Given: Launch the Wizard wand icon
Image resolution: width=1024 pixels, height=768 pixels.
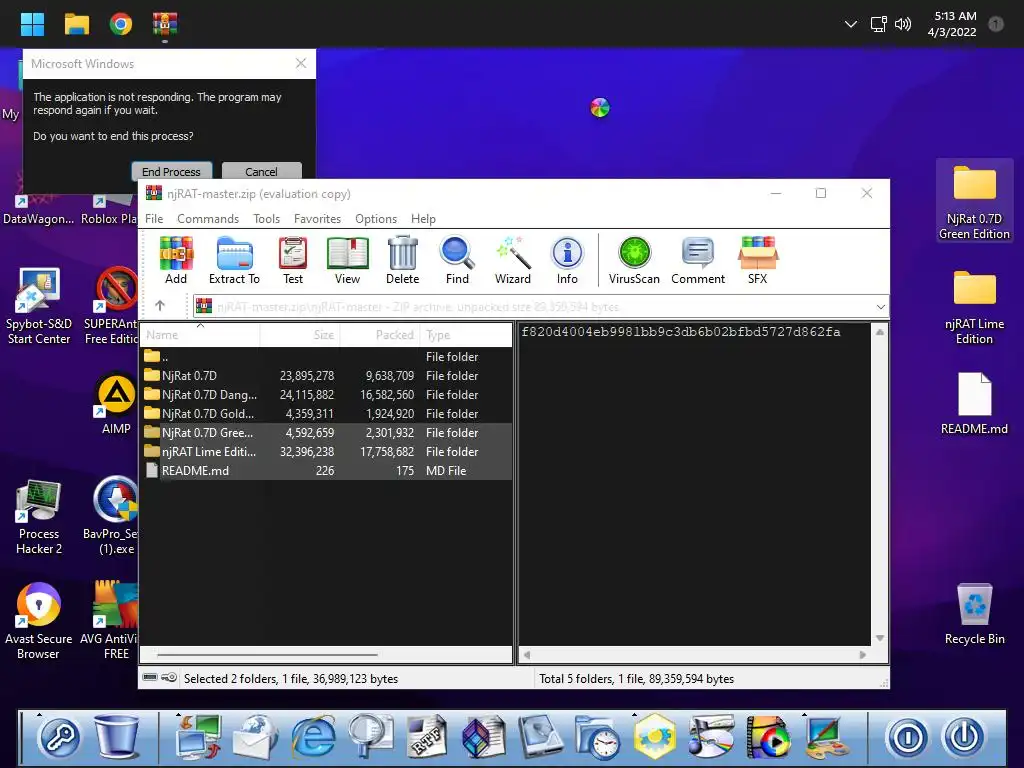Looking at the screenshot, I should [513, 260].
